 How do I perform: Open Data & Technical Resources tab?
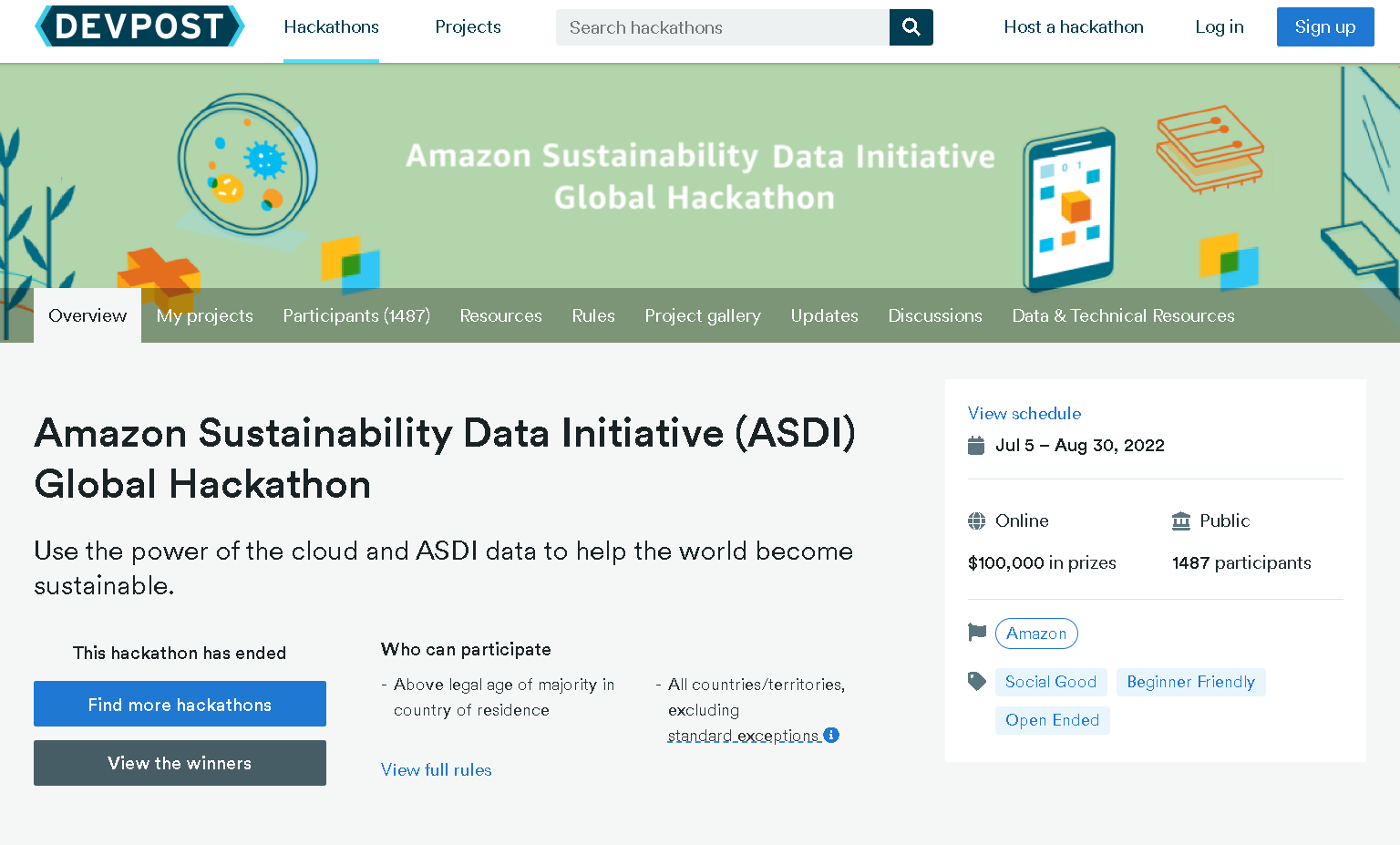point(1124,315)
